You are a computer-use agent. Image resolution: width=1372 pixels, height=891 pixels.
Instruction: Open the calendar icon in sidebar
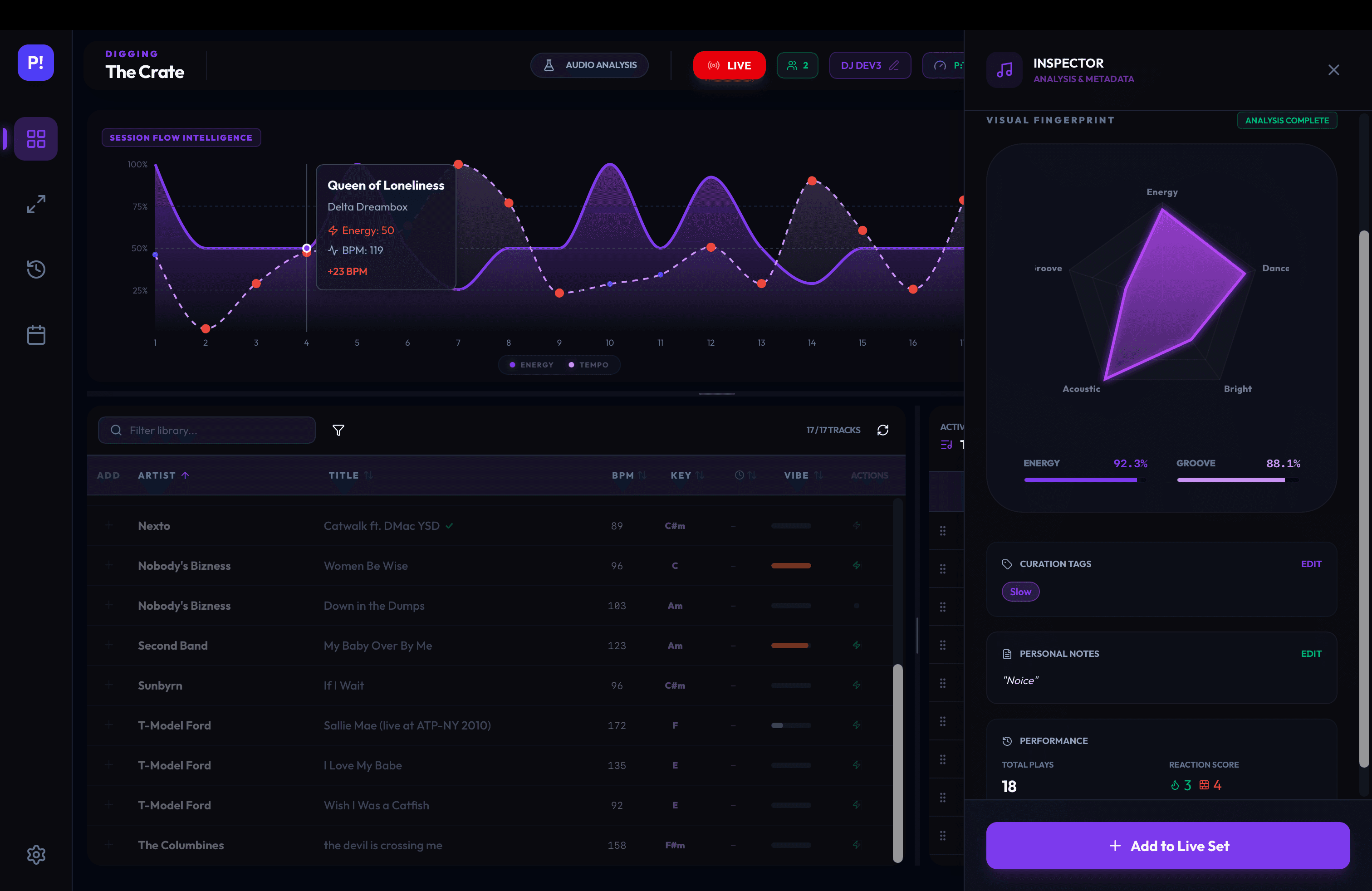36,335
